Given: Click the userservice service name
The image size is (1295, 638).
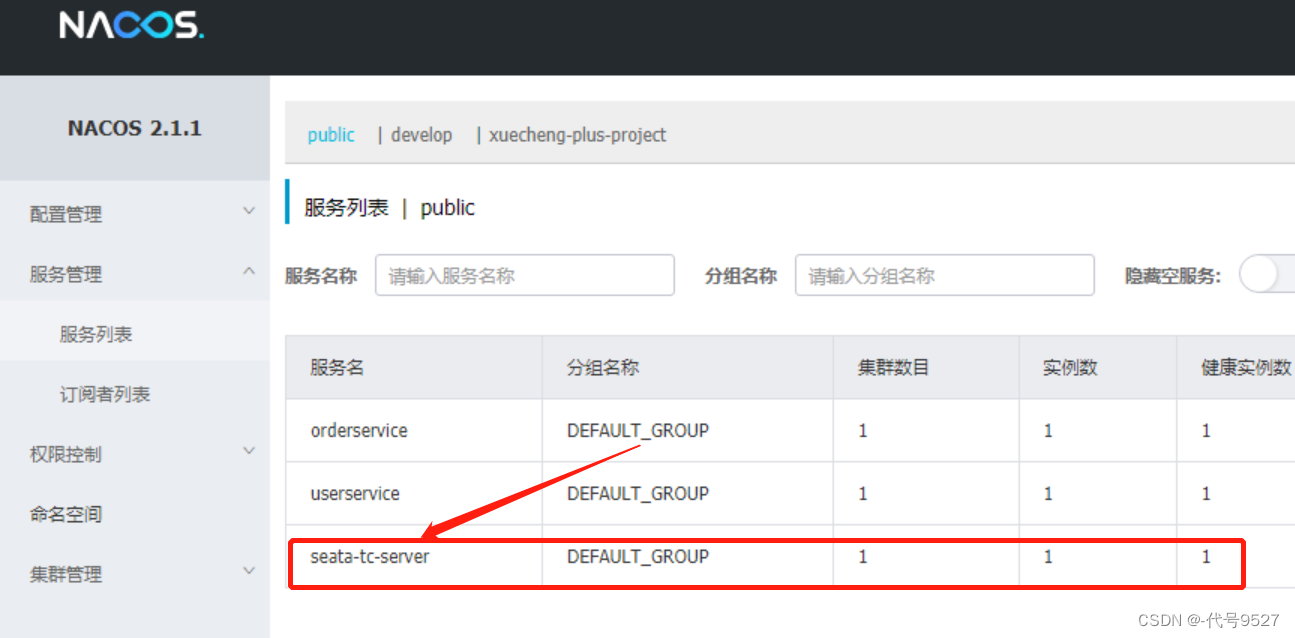Looking at the screenshot, I should pyautogui.click(x=355, y=494).
